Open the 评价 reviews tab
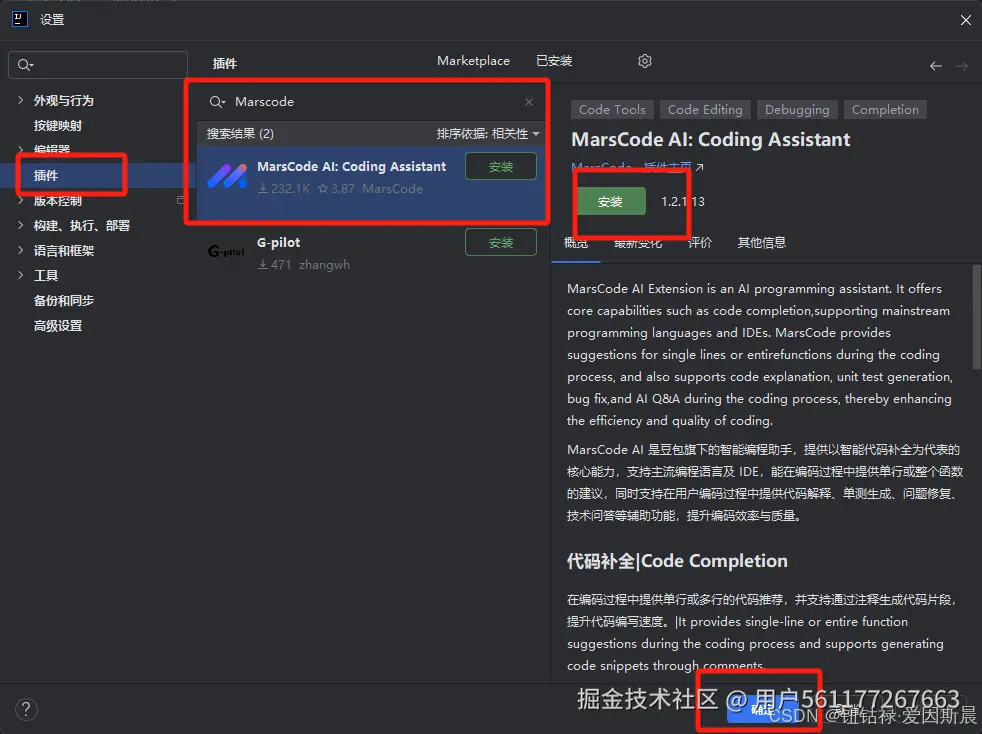Image resolution: width=982 pixels, height=734 pixels. click(700, 242)
